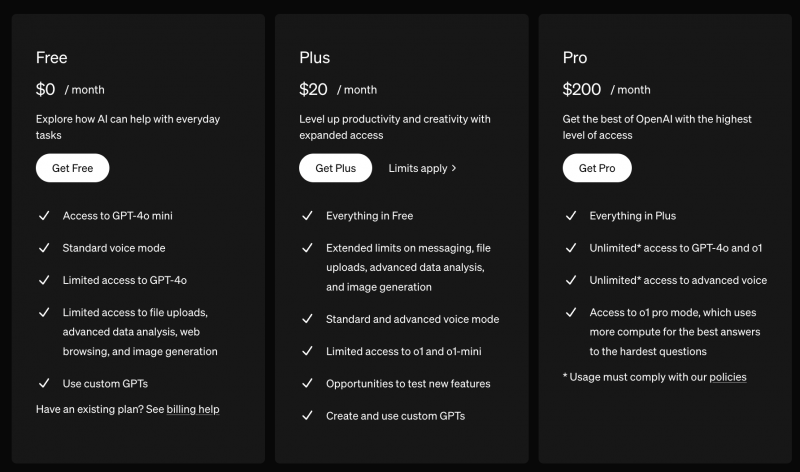Image resolution: width=800 pixels, height=472 pixels.
Task: Click the Get Free button
Action: click(72, 168)
